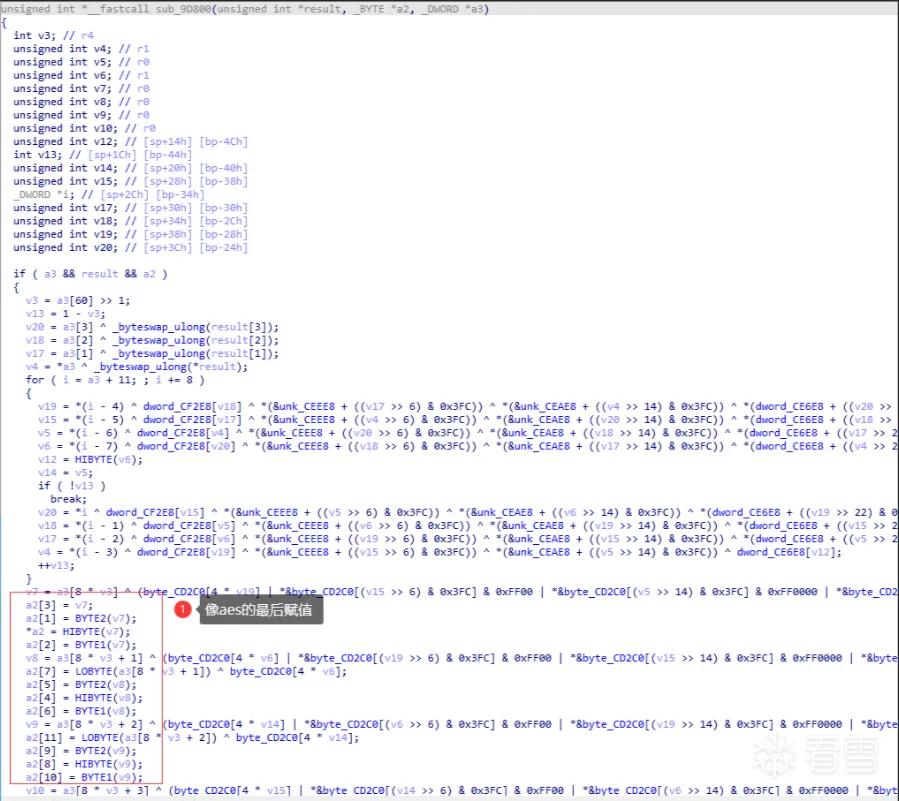Viewport: 899px width, 801px height.
Task: Select the 'unsigned int v15; // [sp+28h]' line
Action: (x=130, y=181)
